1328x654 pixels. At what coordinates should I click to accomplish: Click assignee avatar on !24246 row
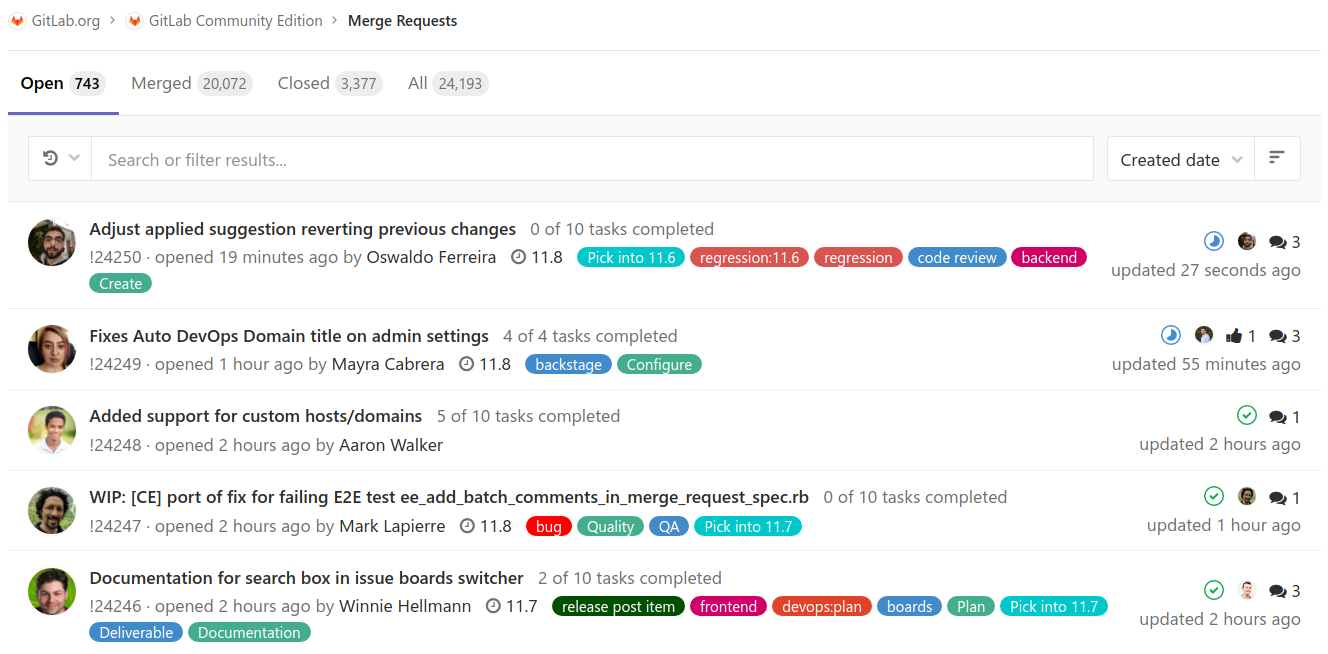[x=1246, y=590]
